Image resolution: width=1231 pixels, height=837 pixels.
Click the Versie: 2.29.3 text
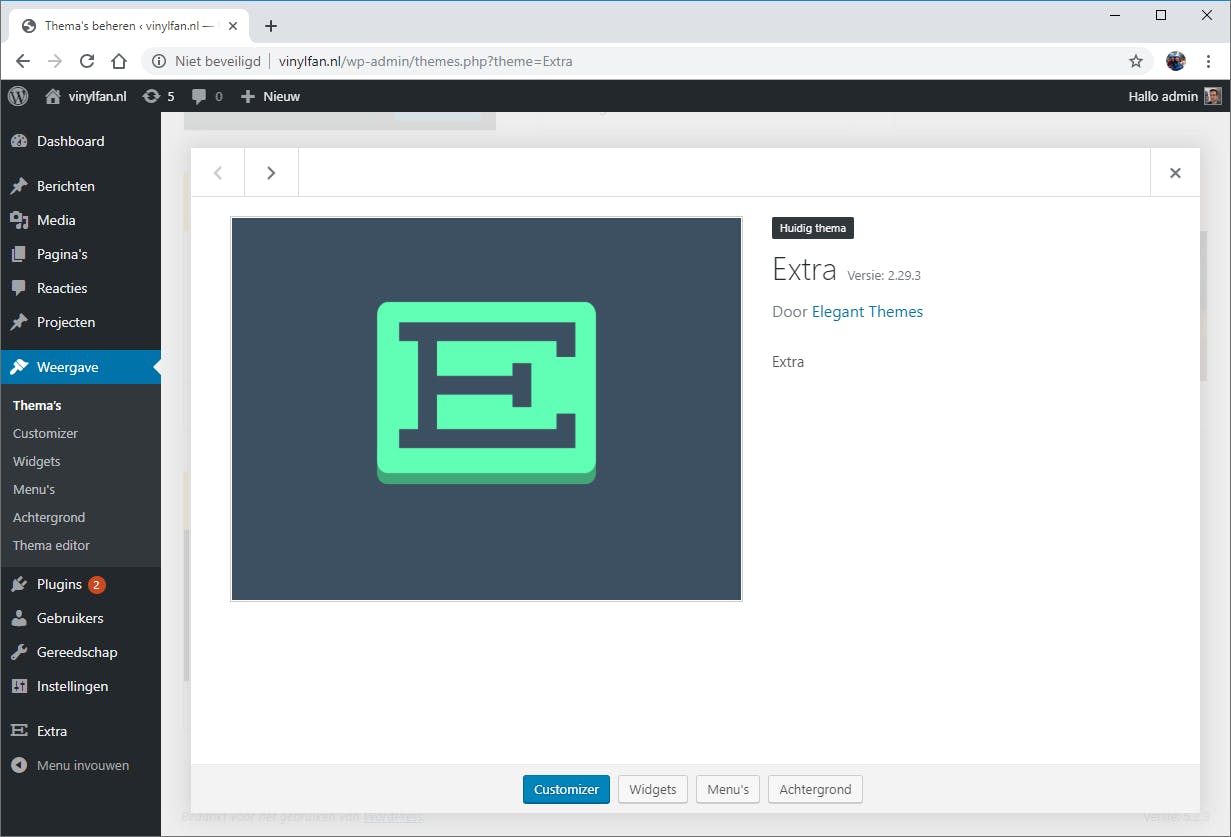tap(884, 275)
